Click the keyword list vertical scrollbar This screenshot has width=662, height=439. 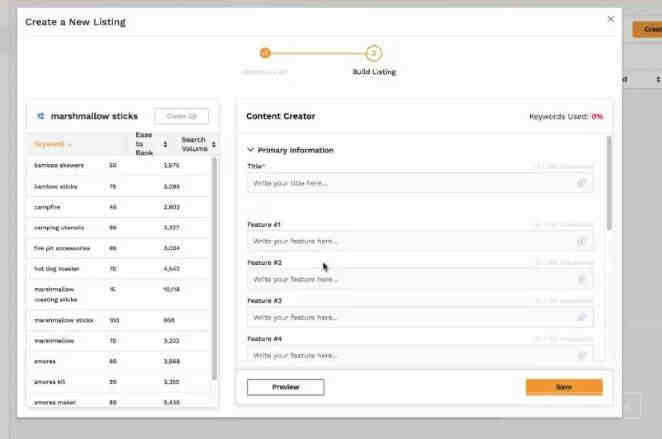coord(214,268)
